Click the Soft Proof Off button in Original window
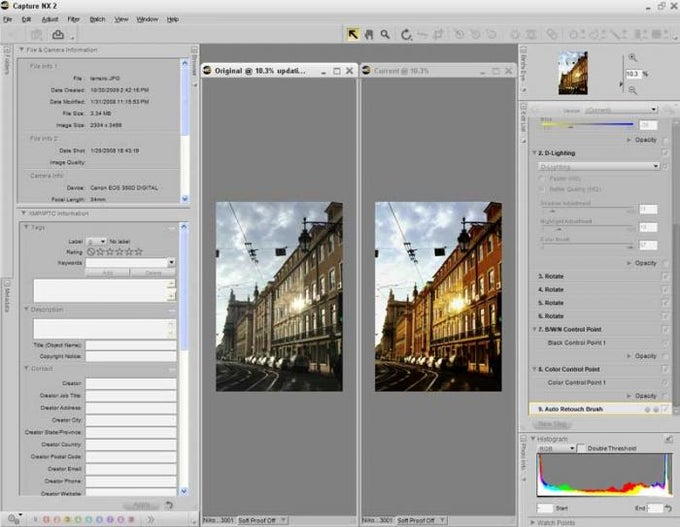This screenshot has height=527, width=680. coord(262,520)
